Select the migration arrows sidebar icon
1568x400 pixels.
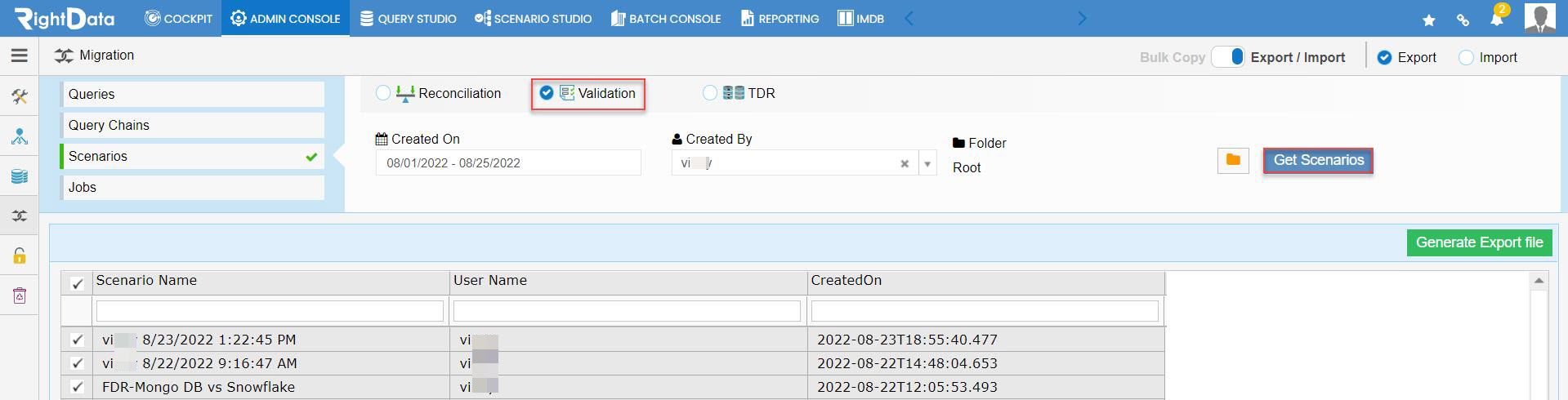coord(20,216)
